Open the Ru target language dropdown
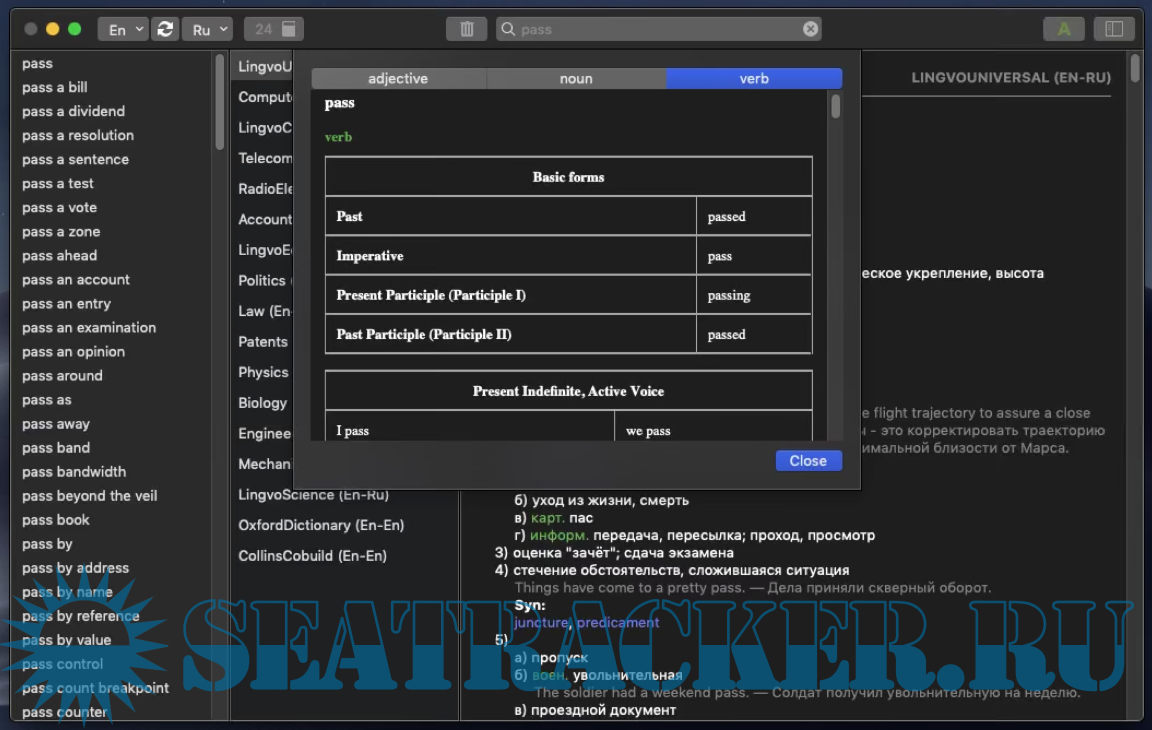Image resolution: width=1152 pixels, height=730 pixels. click(x=208, y=29)
